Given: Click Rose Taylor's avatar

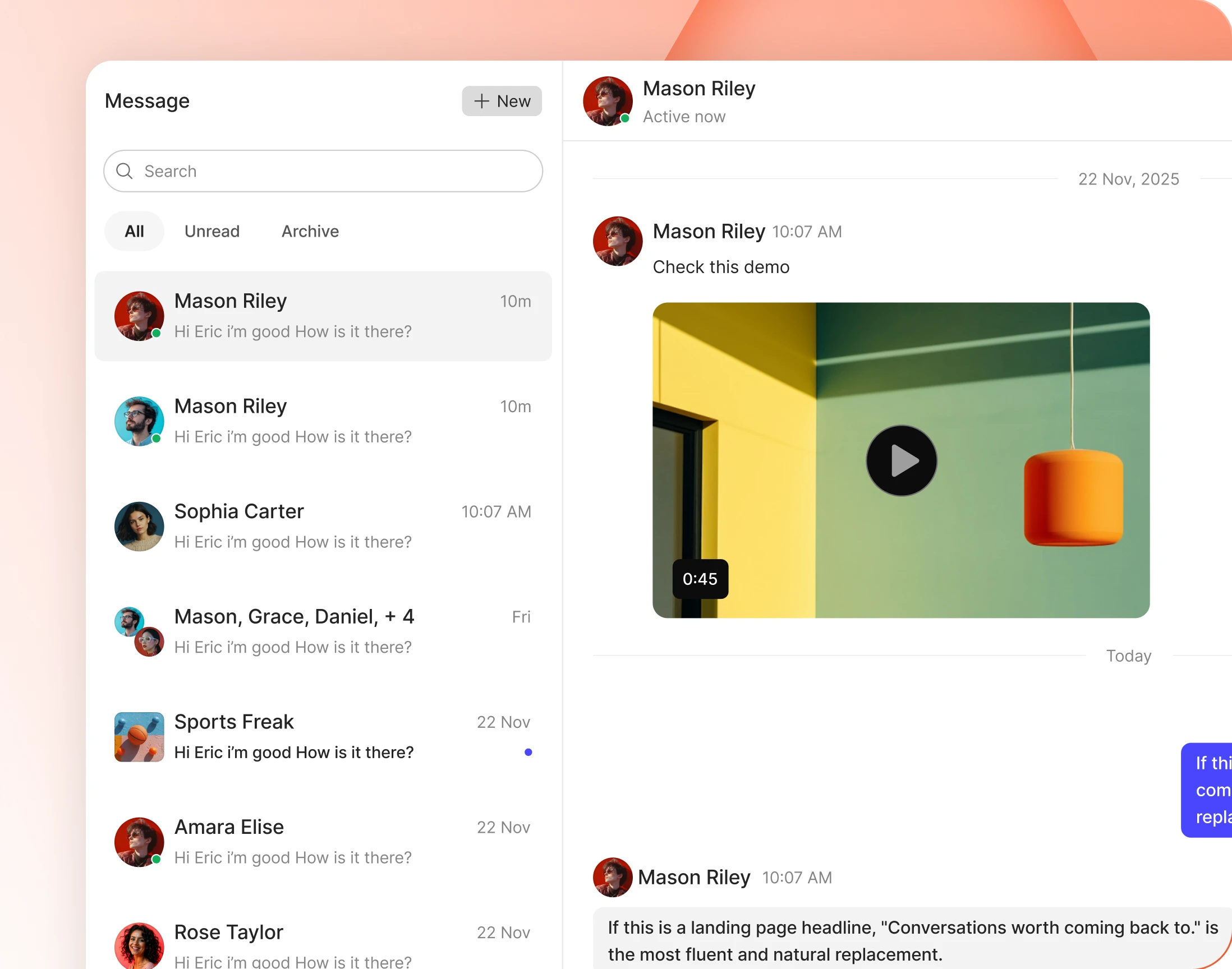Looking at the screenshot, I should click(139, 946).
